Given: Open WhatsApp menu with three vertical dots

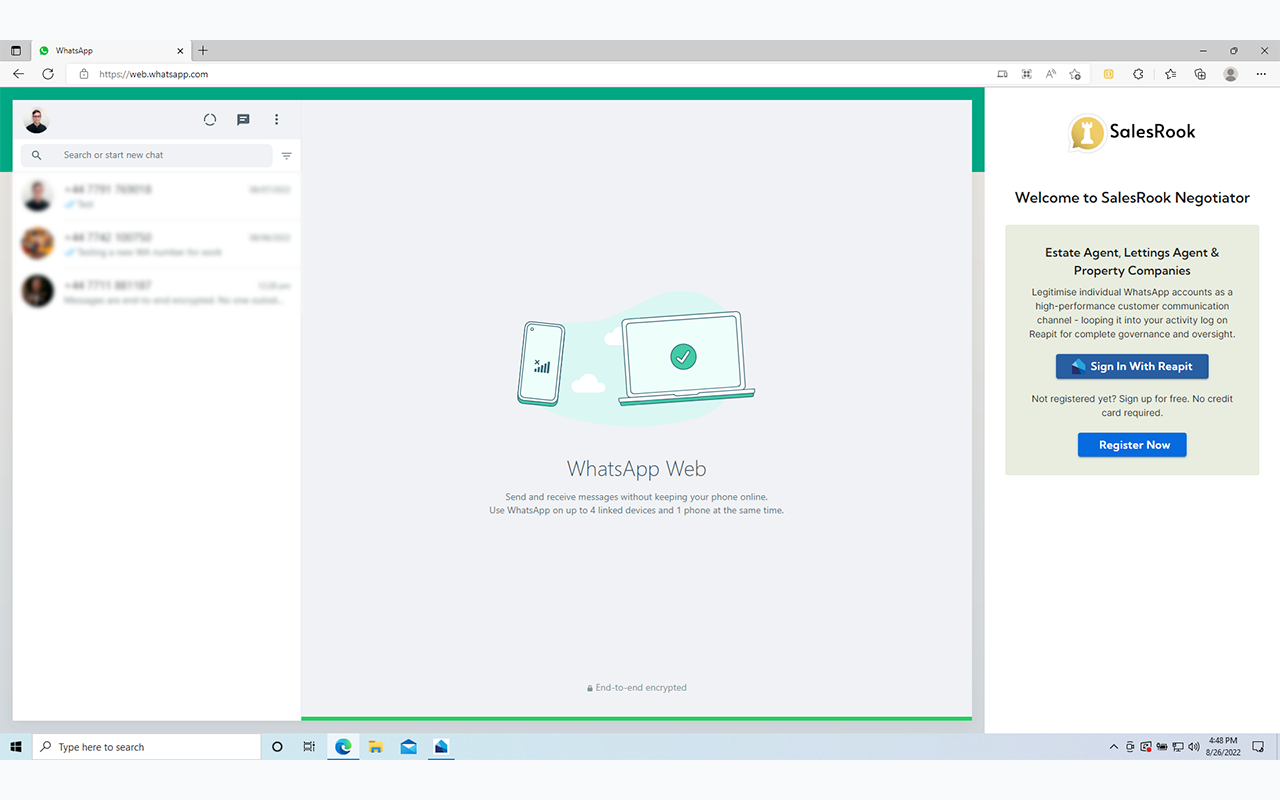Looking at the screenshot, I should click(277, 120).
